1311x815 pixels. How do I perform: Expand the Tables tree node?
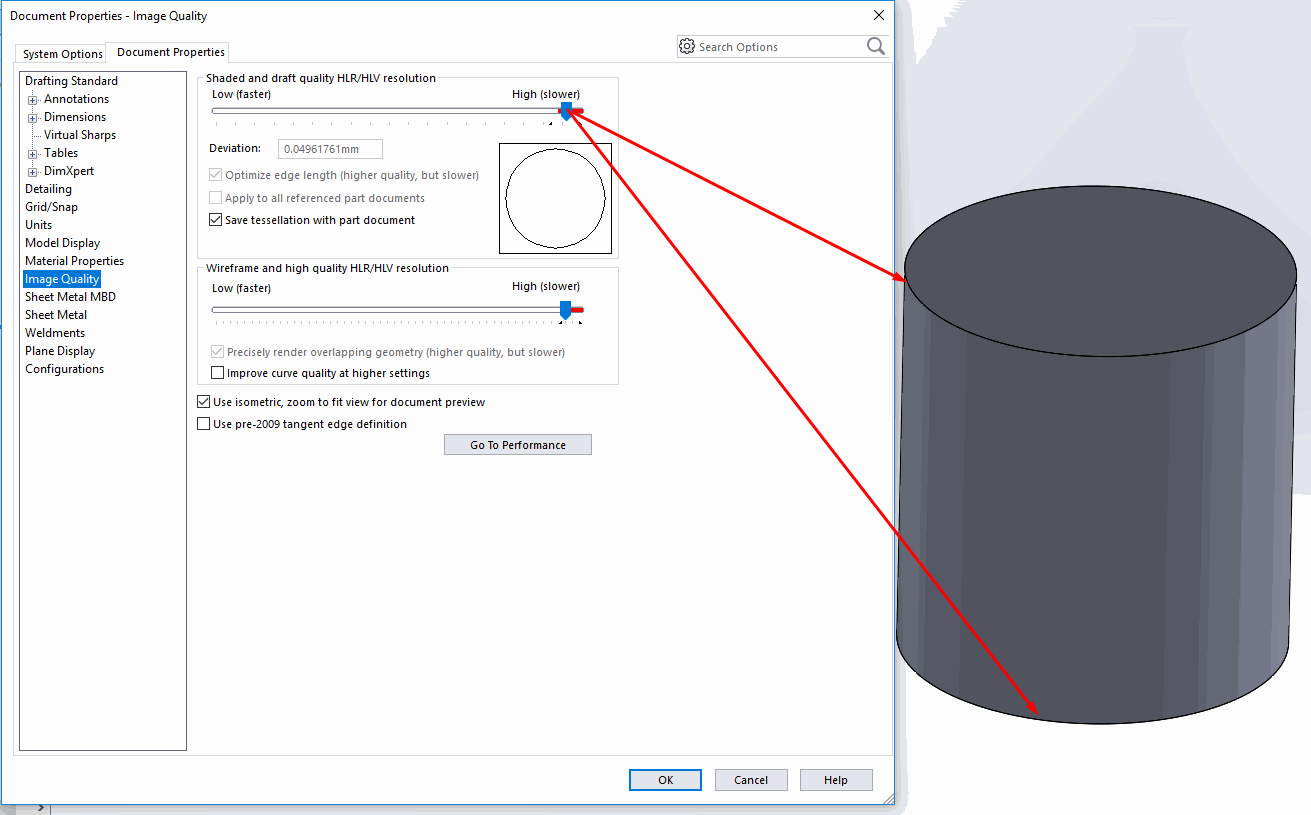[x=33, y=153]
